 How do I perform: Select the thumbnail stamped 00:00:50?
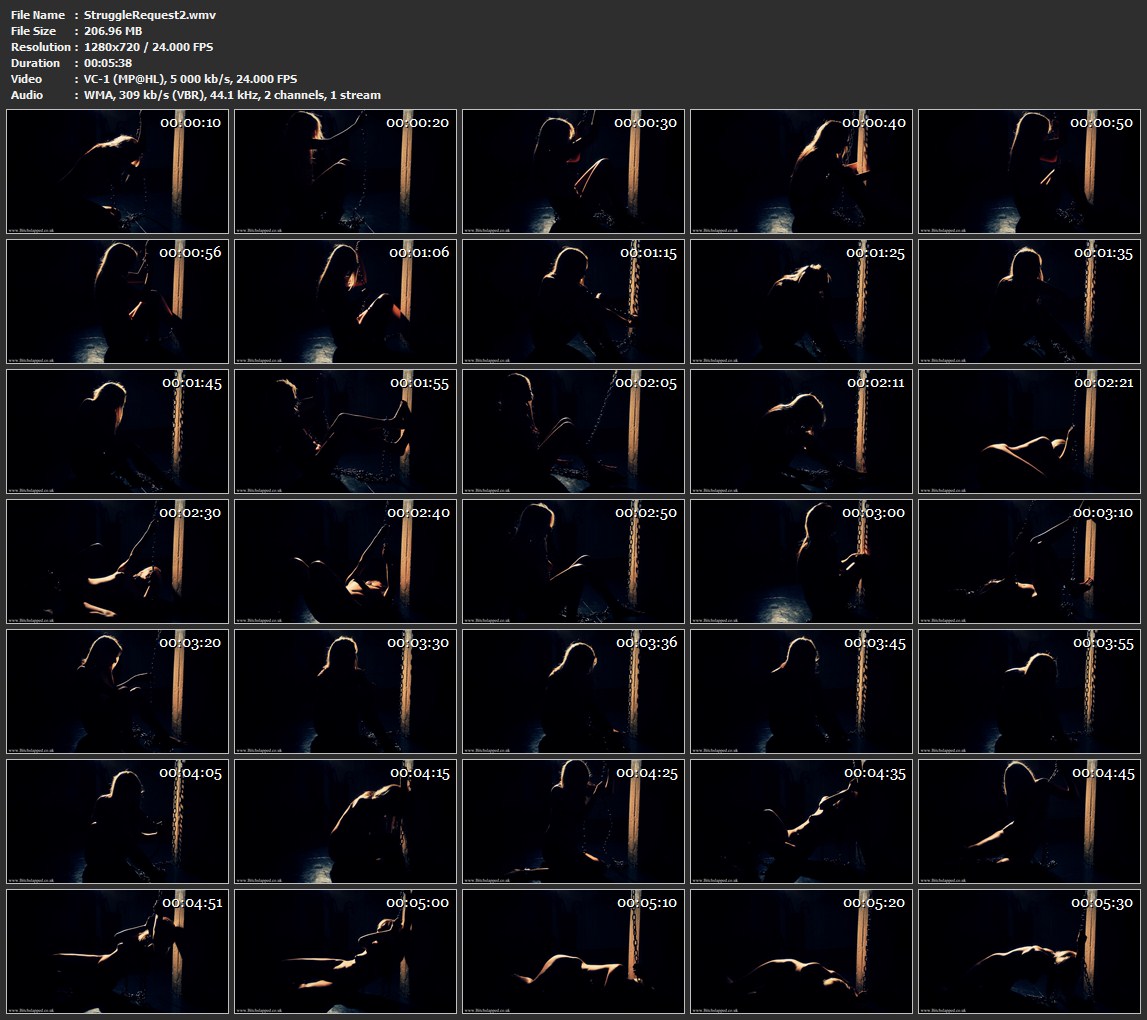(1029, 171)
